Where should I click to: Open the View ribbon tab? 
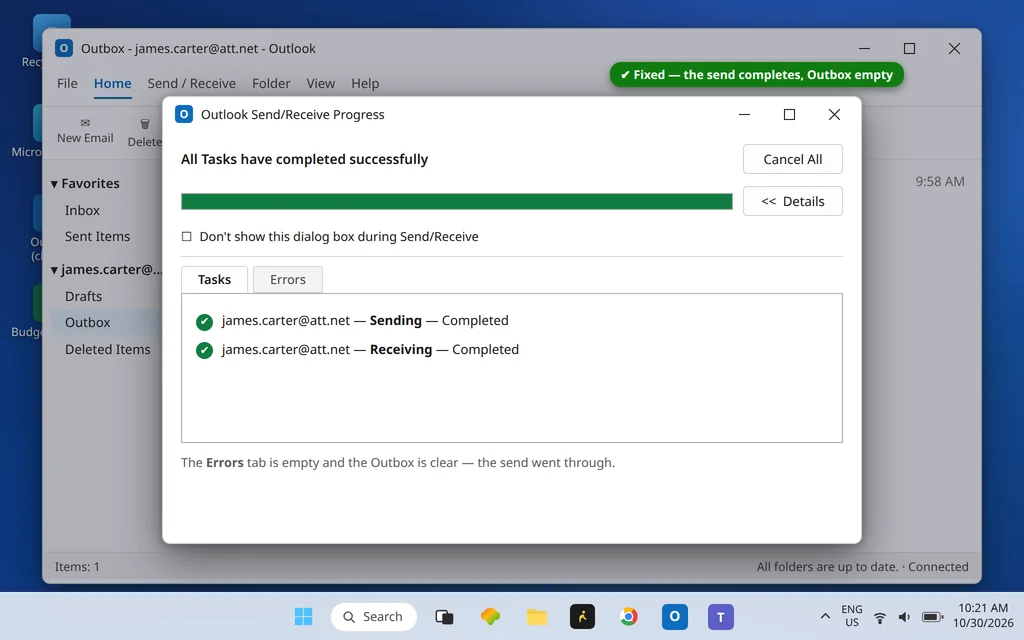pyautogui.click(x=321, y=84)
